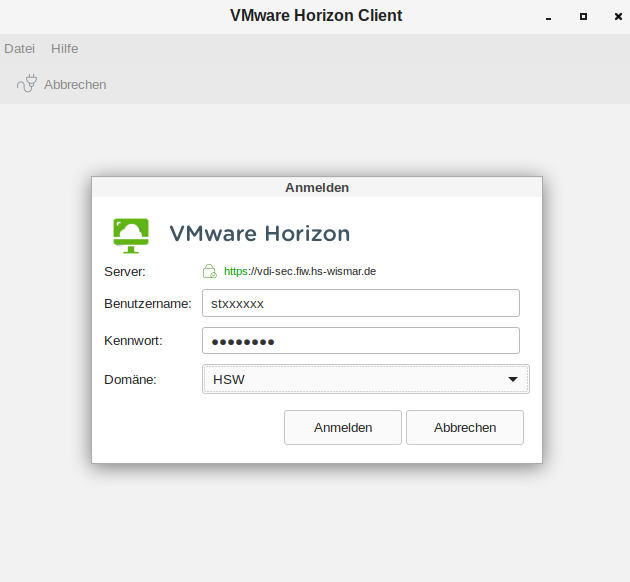This screenshot has width=630, height=582.
Task: Focus the Kennwort password field
Action: (361, 341)
